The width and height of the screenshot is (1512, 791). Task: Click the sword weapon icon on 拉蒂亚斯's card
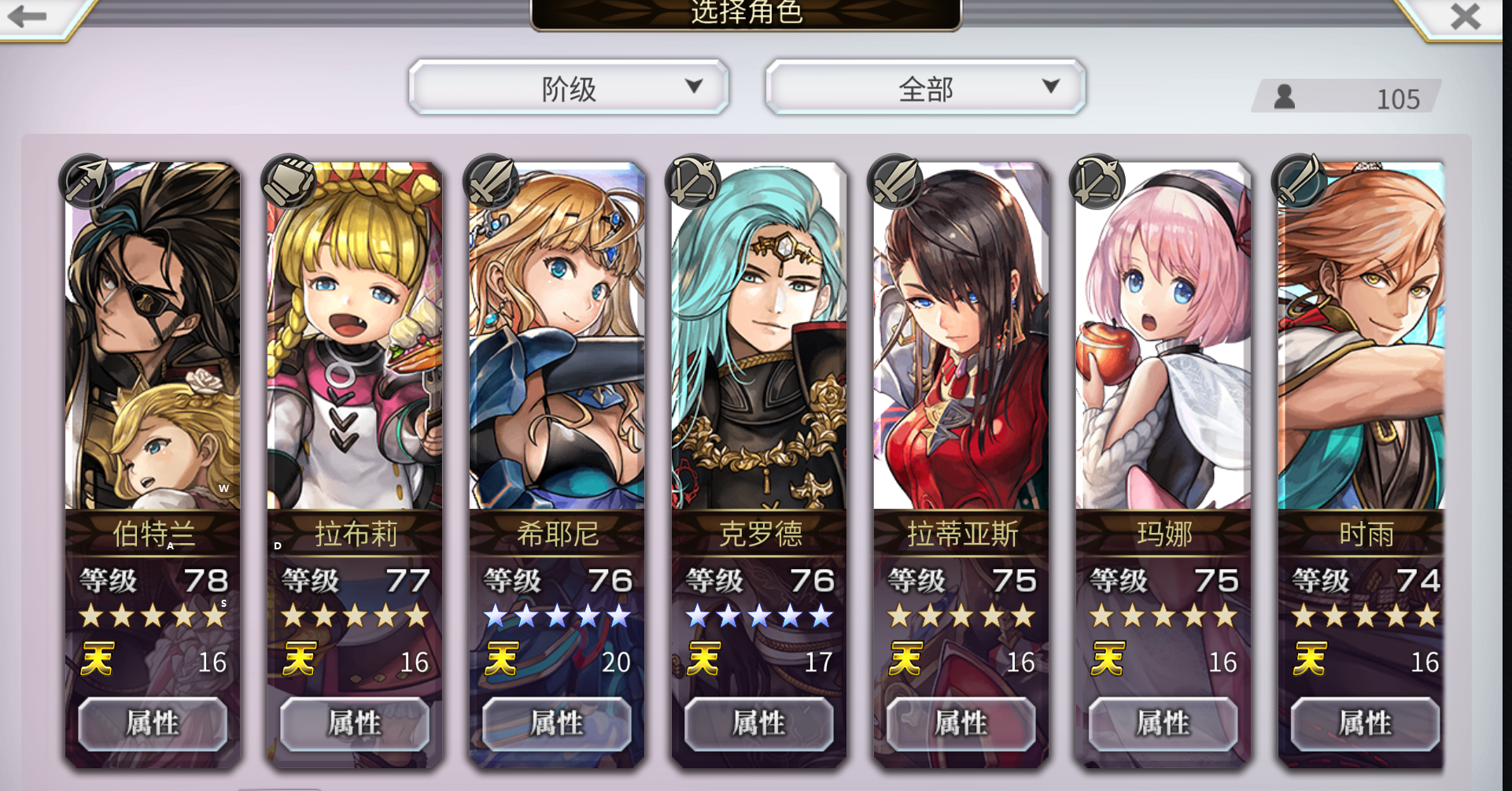(x=895, y=181)
